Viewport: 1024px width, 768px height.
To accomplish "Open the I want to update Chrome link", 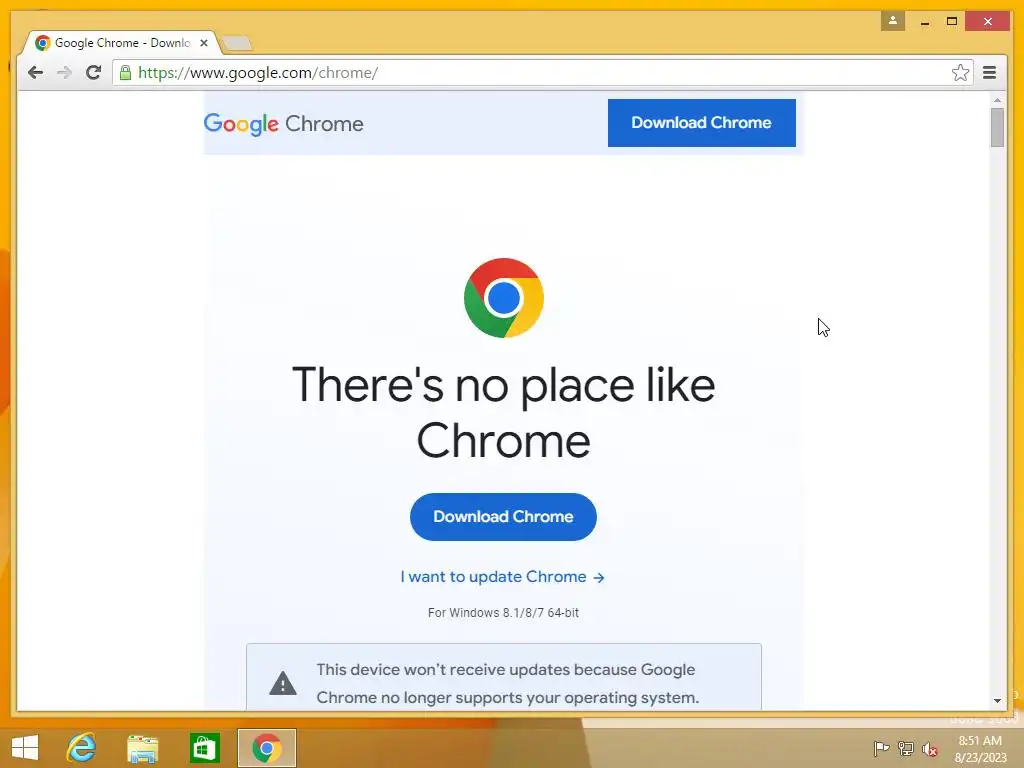I will 502,577.
